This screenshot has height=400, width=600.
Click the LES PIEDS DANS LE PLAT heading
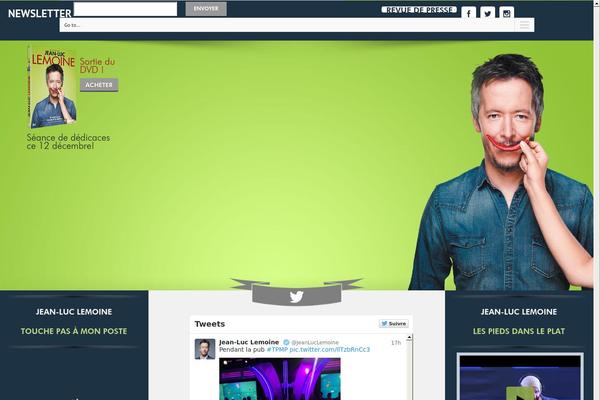click(519, 331)
